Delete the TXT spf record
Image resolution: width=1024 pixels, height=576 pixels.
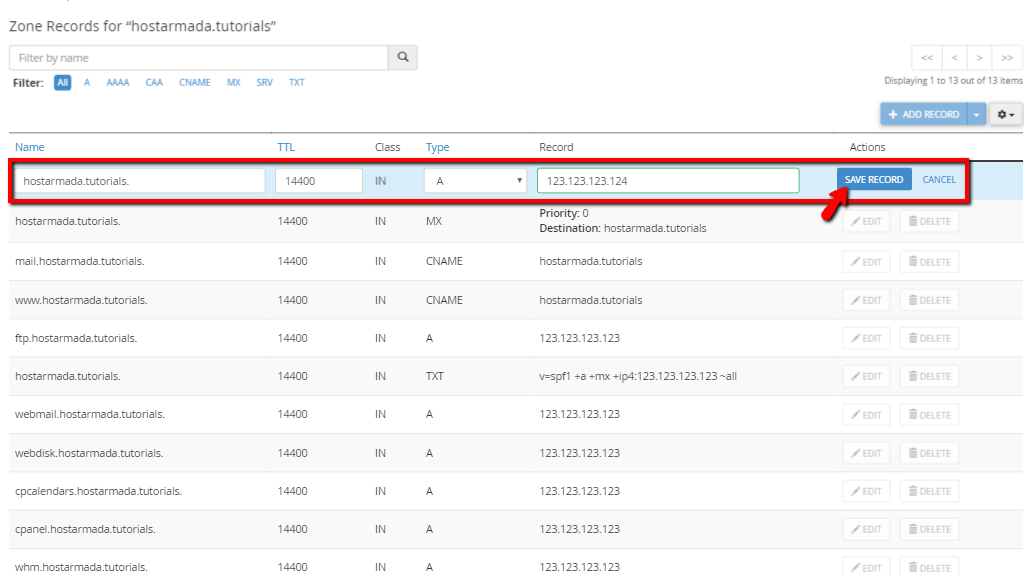929,376
